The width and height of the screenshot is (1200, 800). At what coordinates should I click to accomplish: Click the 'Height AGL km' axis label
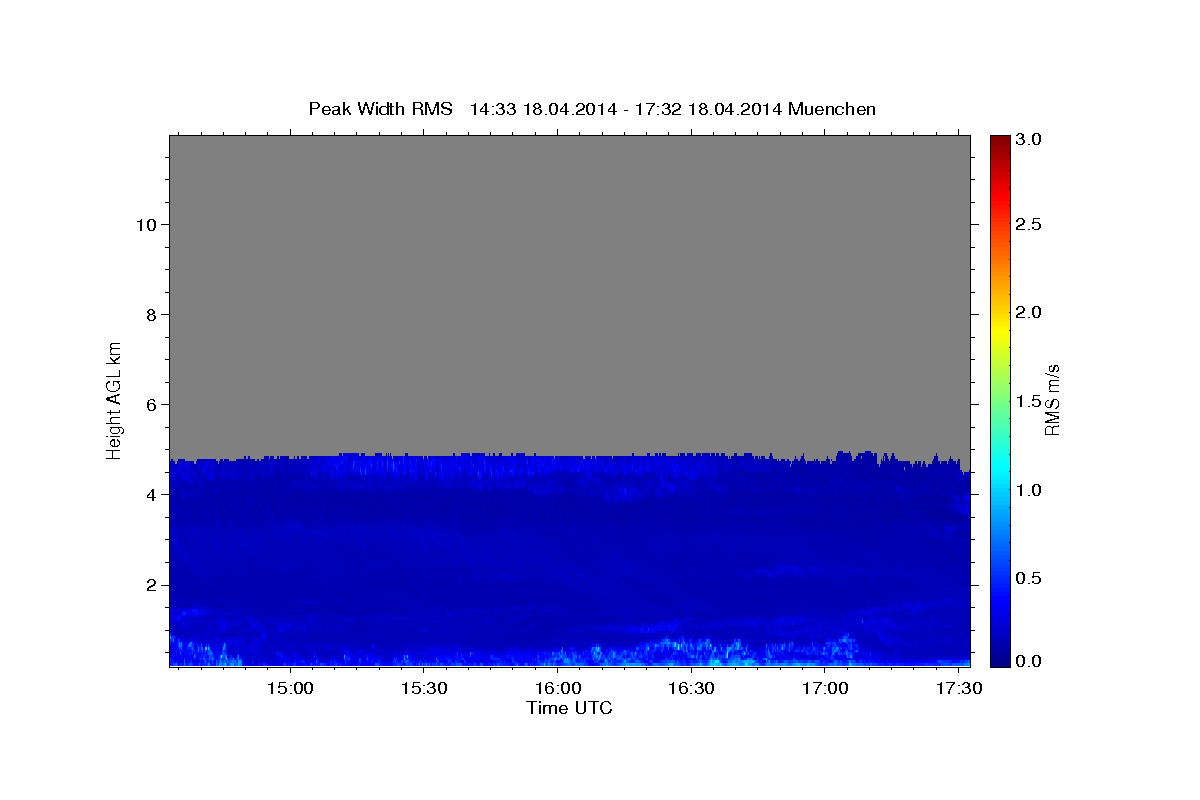[115, 400]
